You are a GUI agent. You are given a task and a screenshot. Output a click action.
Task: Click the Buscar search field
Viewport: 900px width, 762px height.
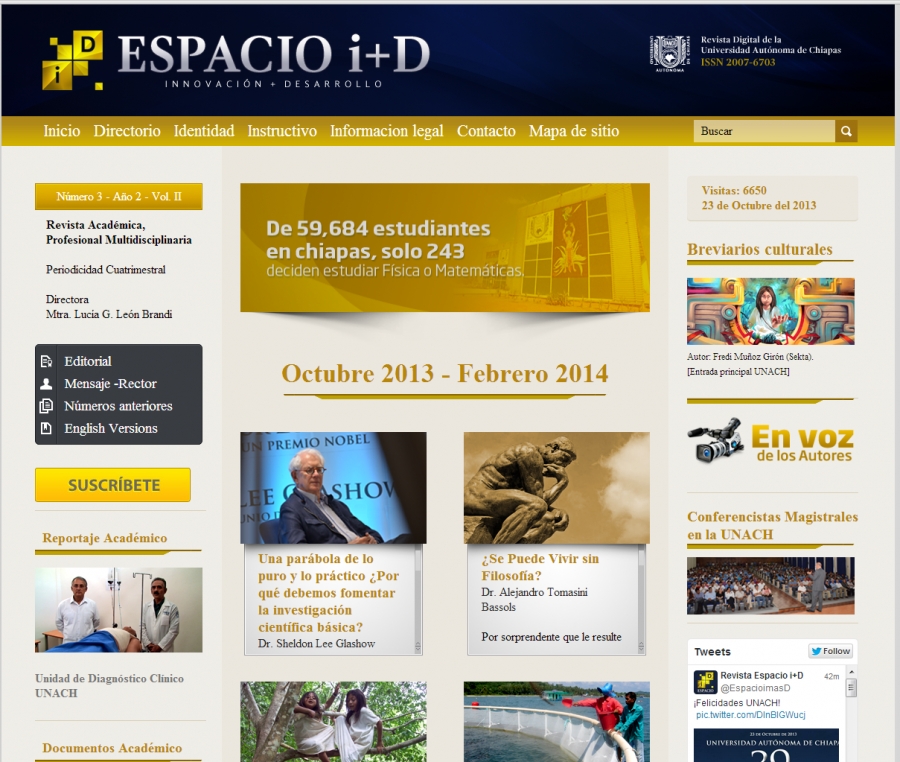click(x=764, y=131)
